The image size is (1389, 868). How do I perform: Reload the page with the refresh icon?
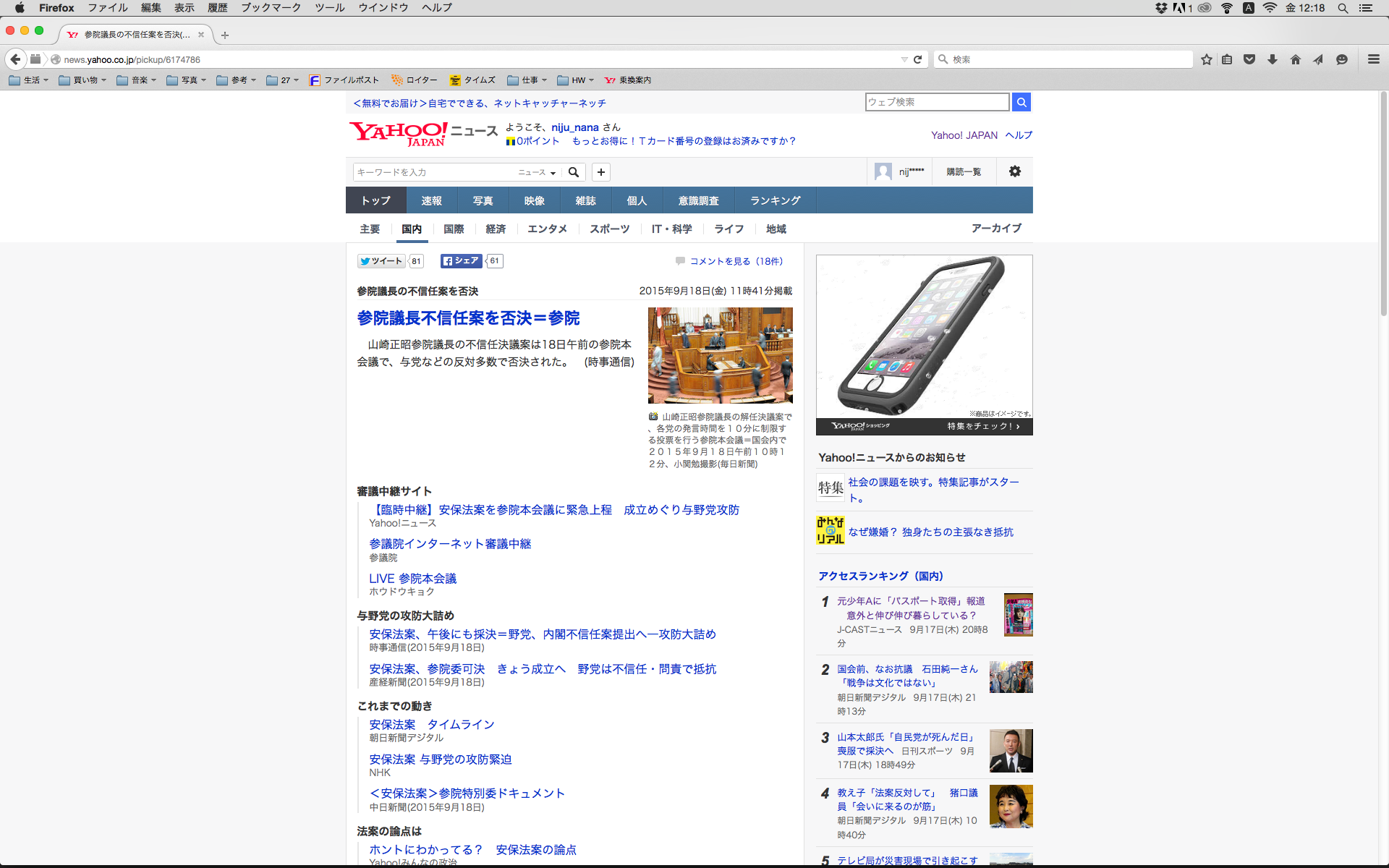(x=917, y=59)
